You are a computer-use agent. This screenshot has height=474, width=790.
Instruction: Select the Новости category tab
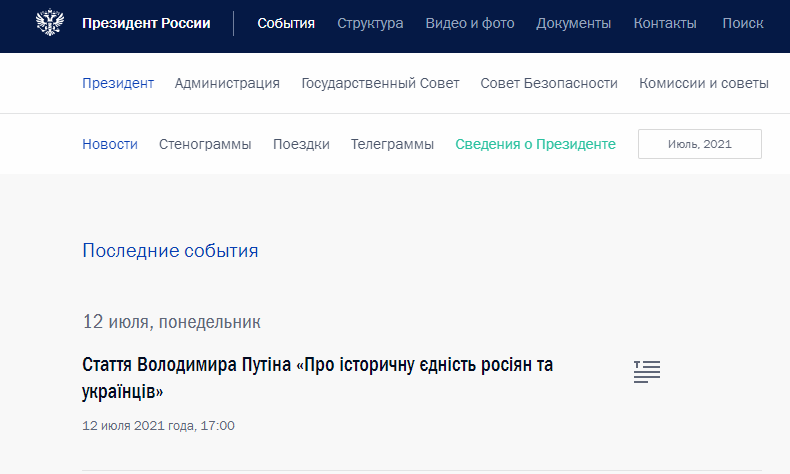click(110, 144)
